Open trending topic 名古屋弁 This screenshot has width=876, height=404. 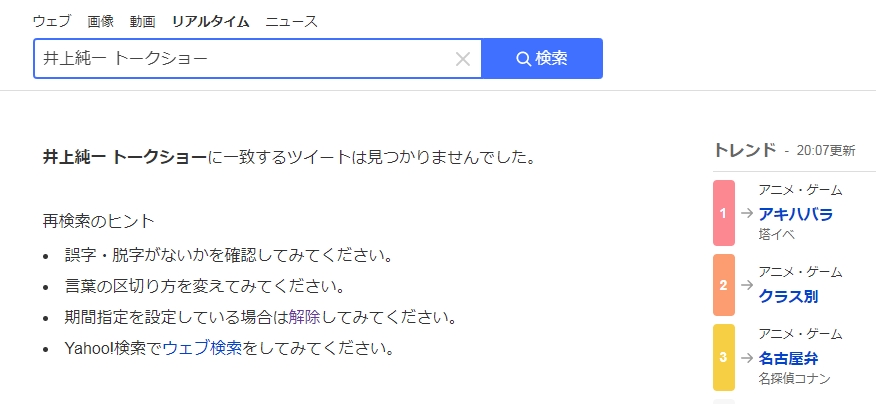point(788,358)
